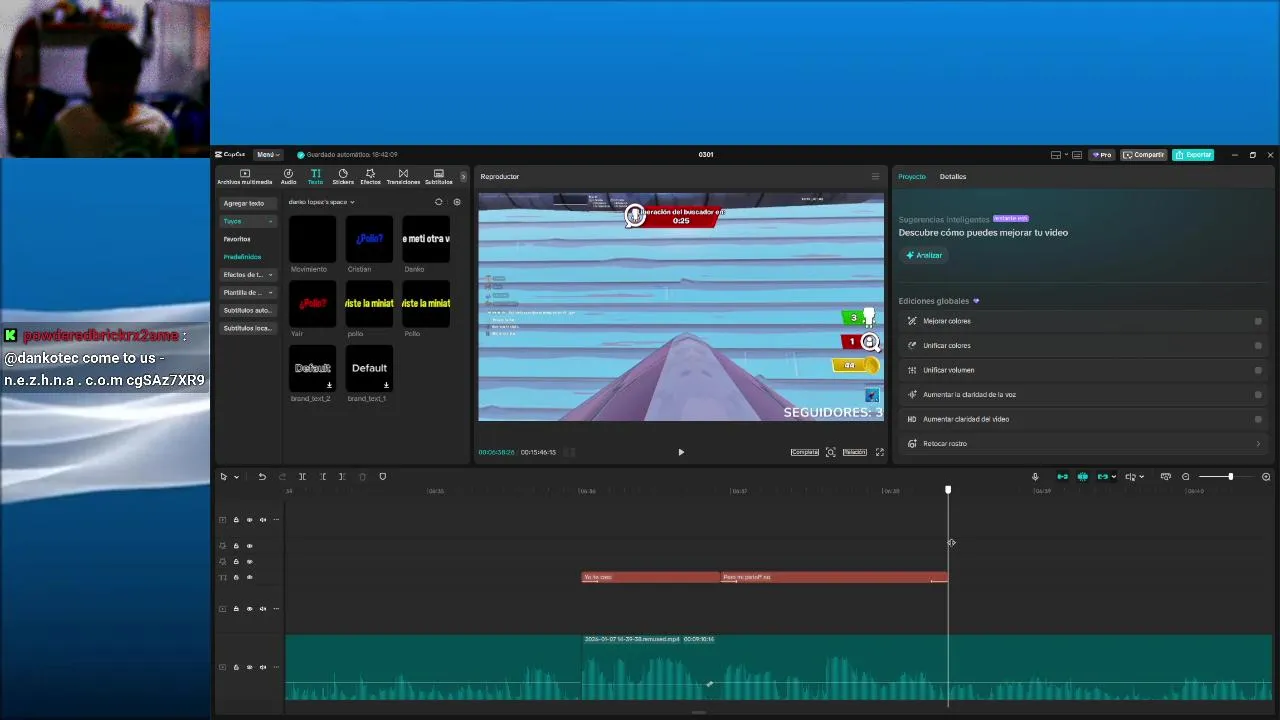This screenshot has width=1280, height=720.
Task: Open the Reproductor panel menu
Action: click(x=875, y=177)
